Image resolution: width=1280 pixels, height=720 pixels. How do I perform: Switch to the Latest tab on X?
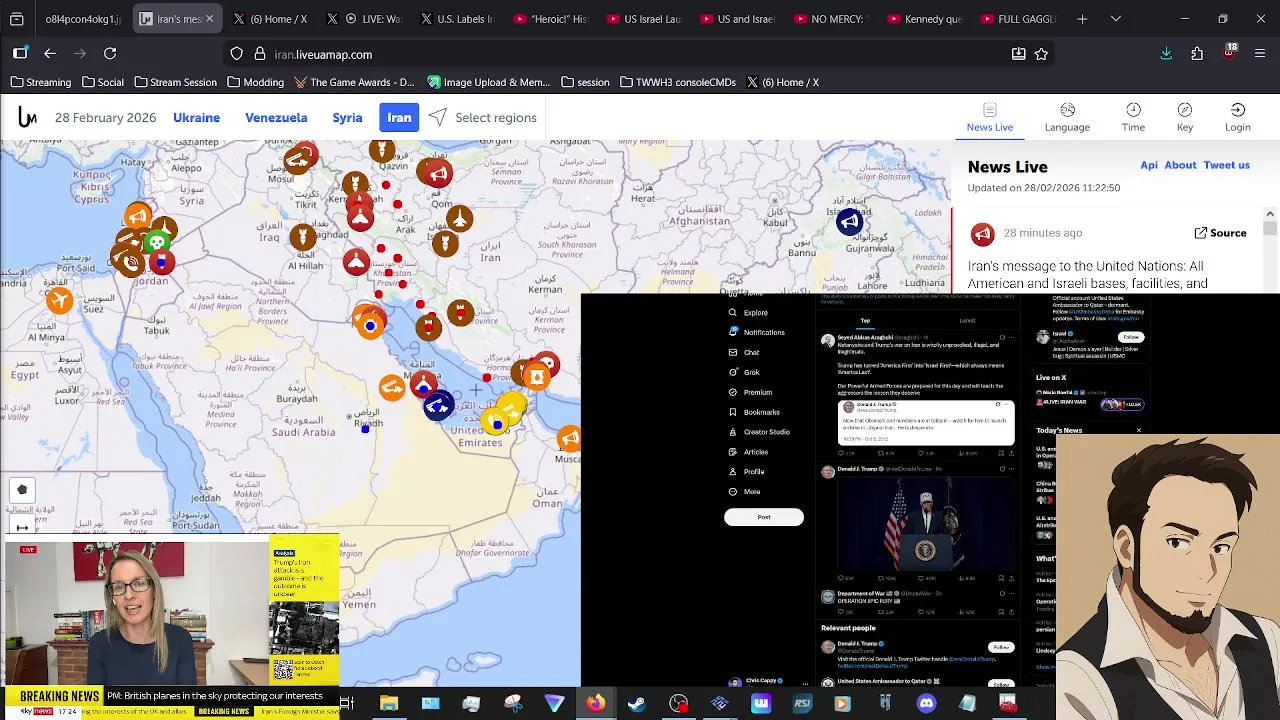967,321
